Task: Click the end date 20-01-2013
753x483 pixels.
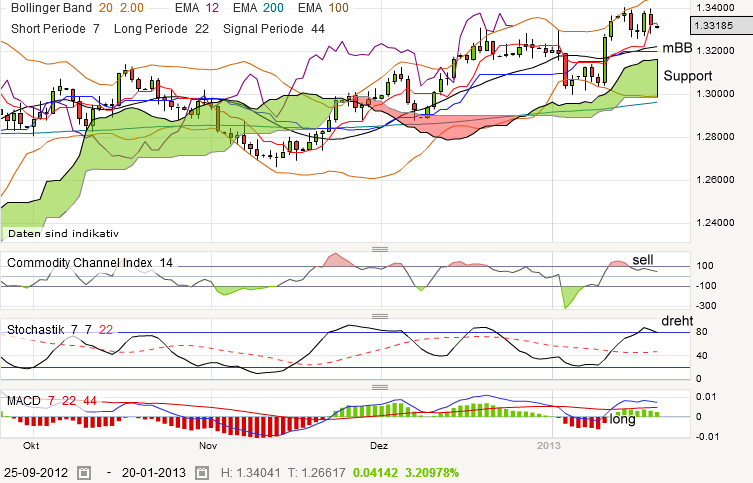Action: (154, 473)
